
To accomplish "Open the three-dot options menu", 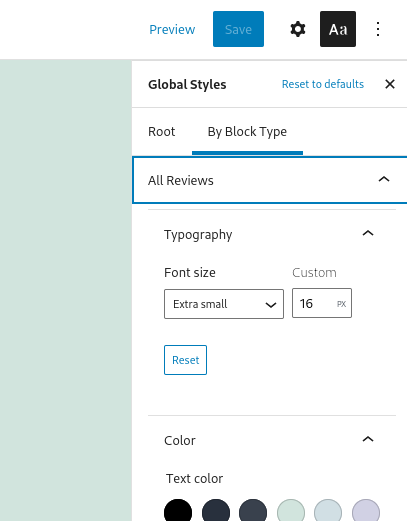I will coord(378,29).
